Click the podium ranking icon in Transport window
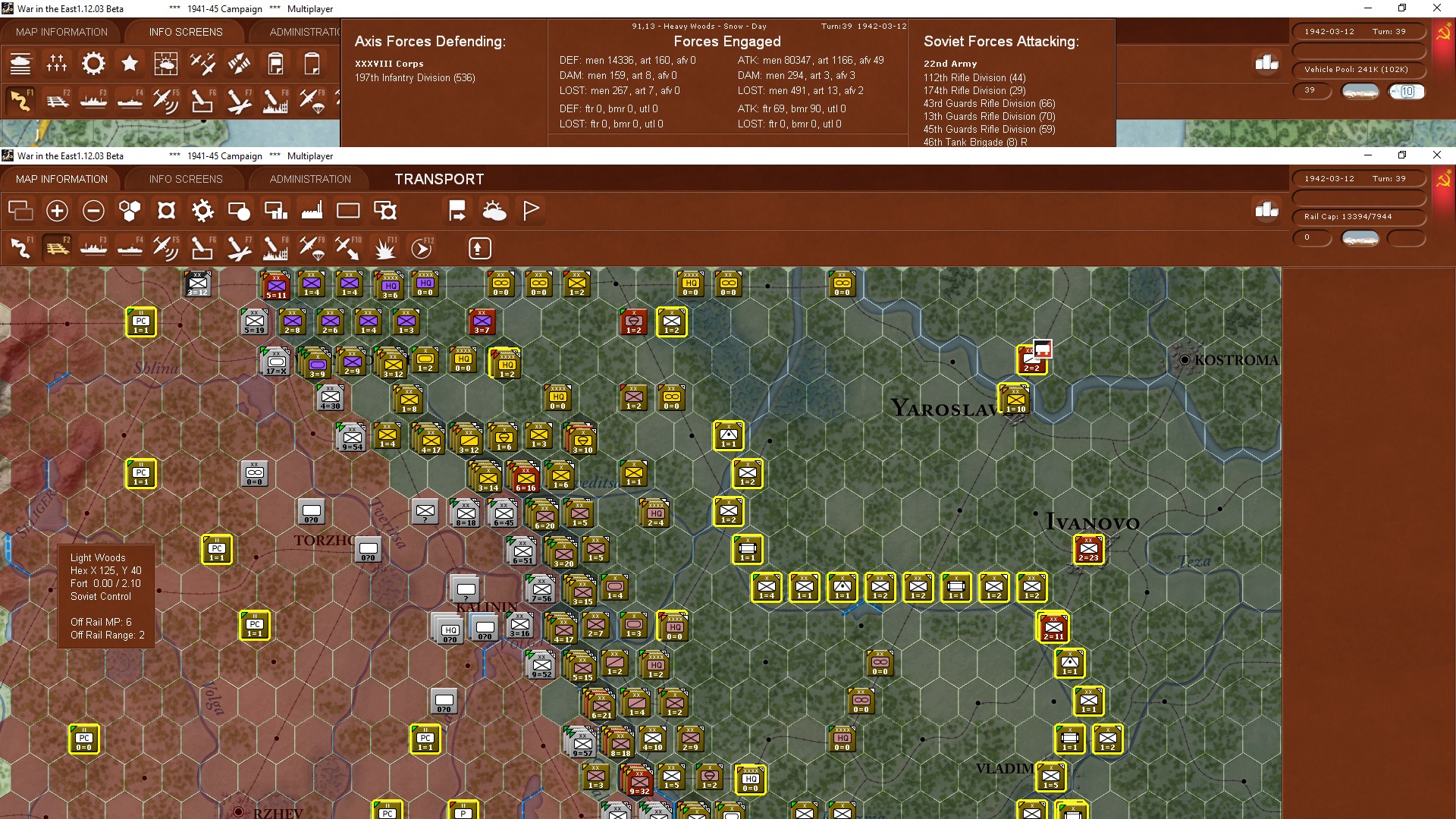1456x819 pixels. click(x=1266, y=210)
